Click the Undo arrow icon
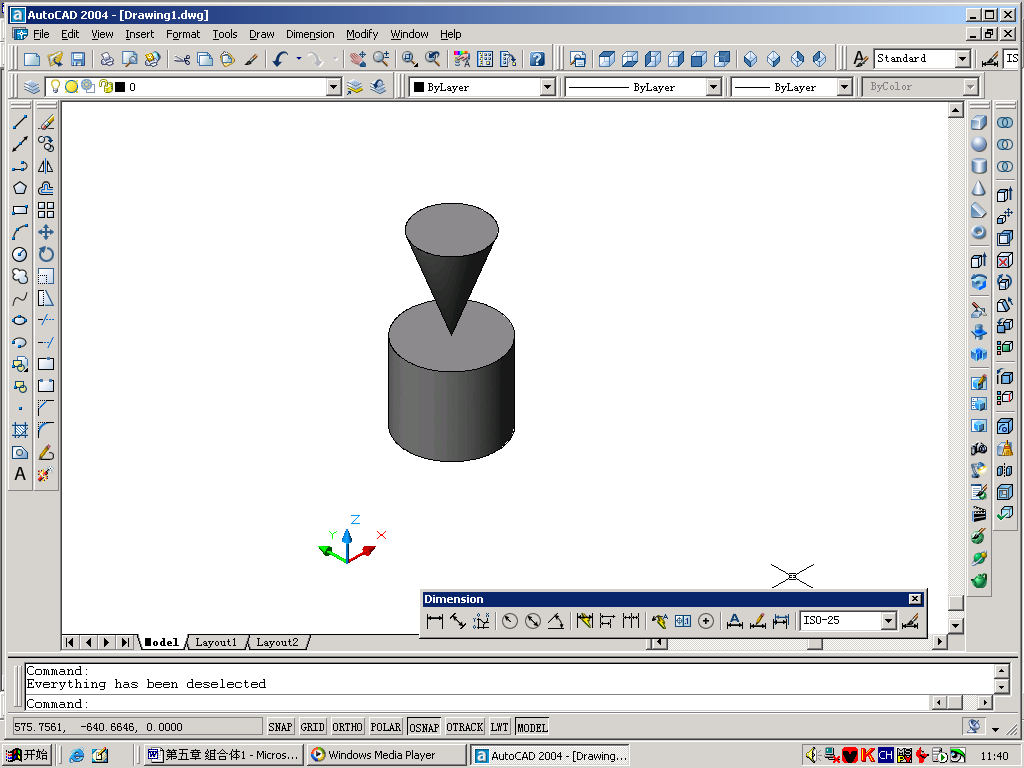1024x768 pixels. coord(280,59)
